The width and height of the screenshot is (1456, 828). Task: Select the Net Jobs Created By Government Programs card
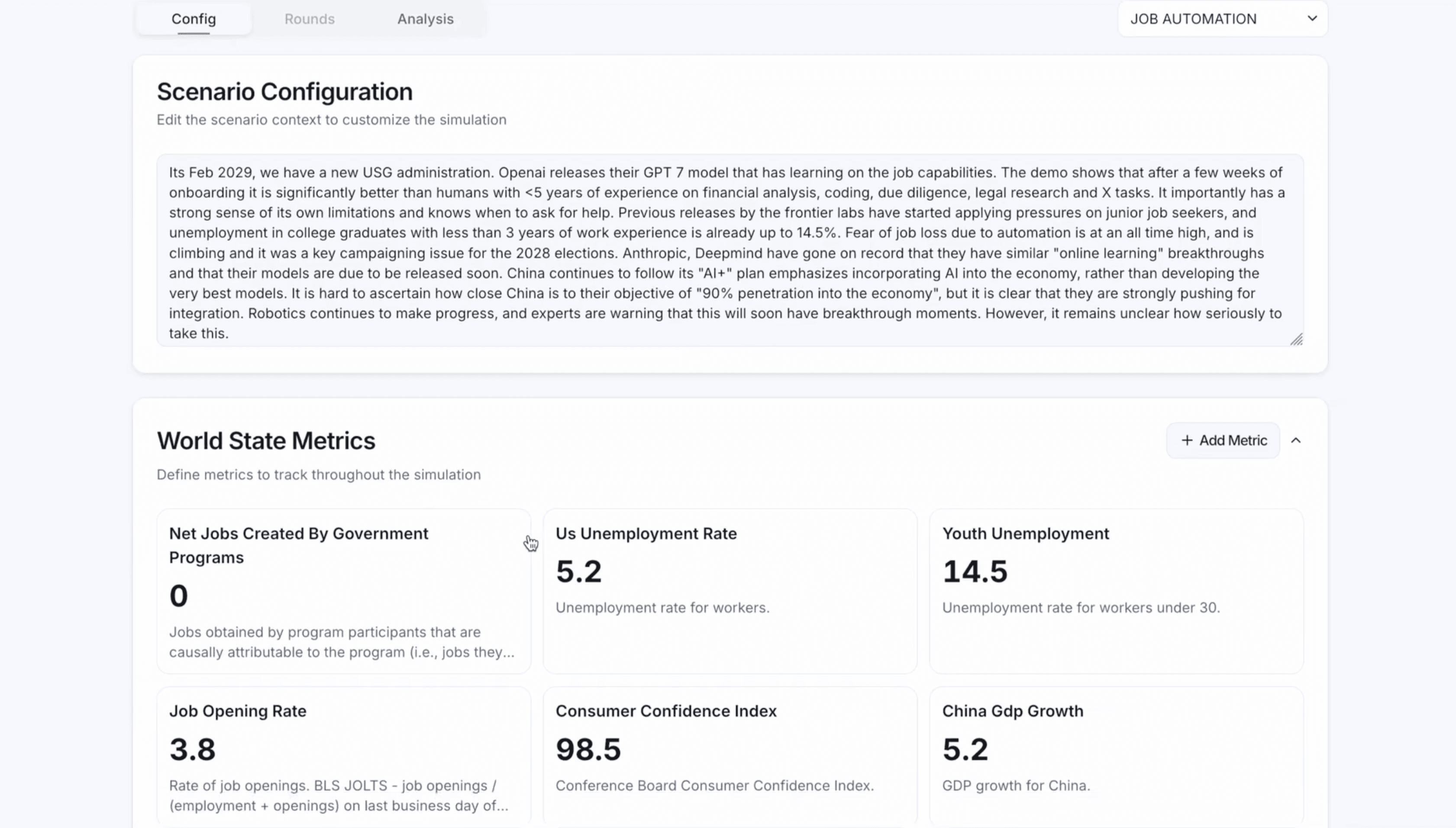point(343,591)
